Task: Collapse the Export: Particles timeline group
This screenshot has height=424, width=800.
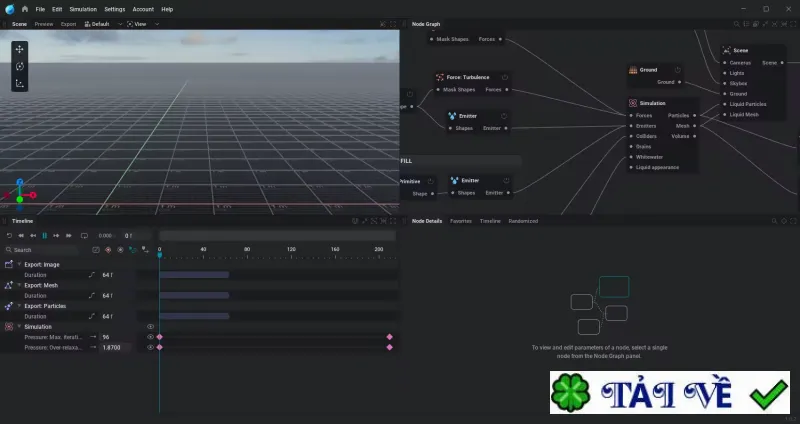Action: pyautogui.click(x=19, y=306)
